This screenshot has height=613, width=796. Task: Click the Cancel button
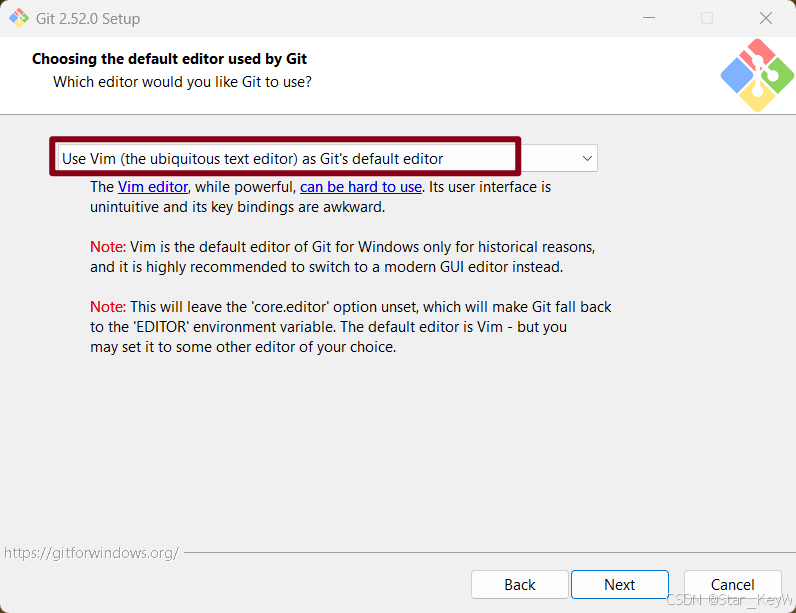pyautogui.click(x=732, y=585)
